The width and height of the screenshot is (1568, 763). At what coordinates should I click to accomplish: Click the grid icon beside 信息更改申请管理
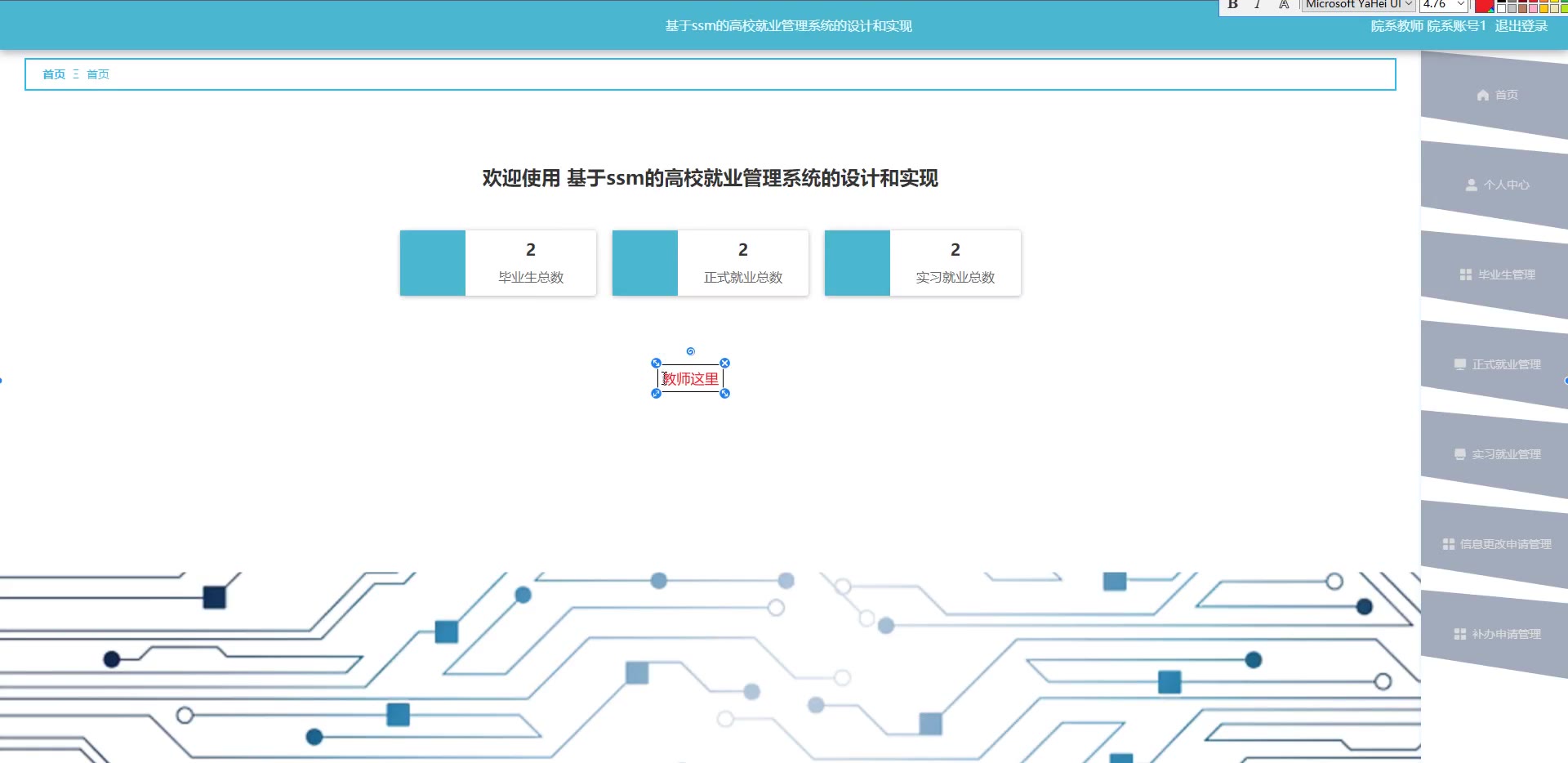(1449, 544)
